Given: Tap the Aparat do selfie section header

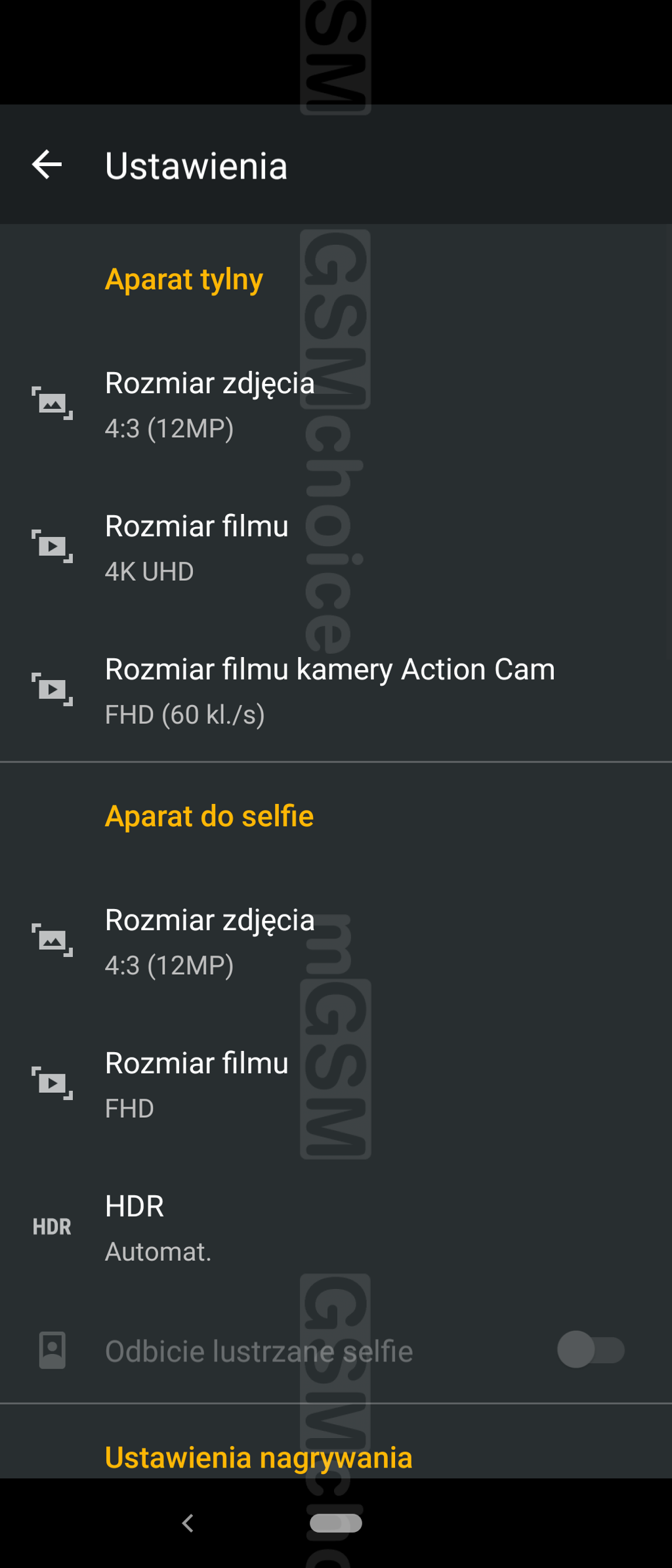Looking at the screenshot, I should pos(209,816).
